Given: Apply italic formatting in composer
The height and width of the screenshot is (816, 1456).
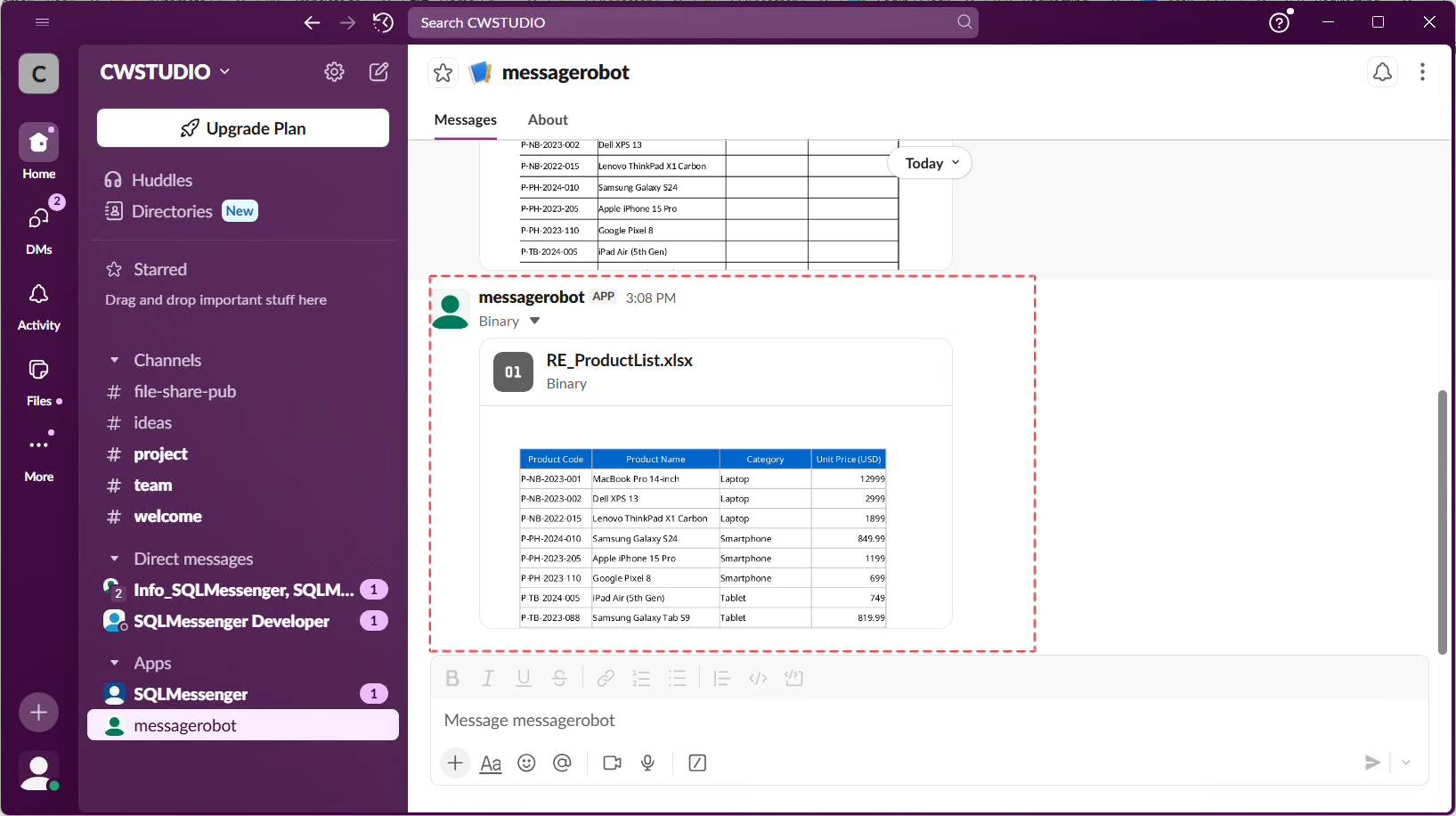Looking at the screenshot, I should [488, 678].
